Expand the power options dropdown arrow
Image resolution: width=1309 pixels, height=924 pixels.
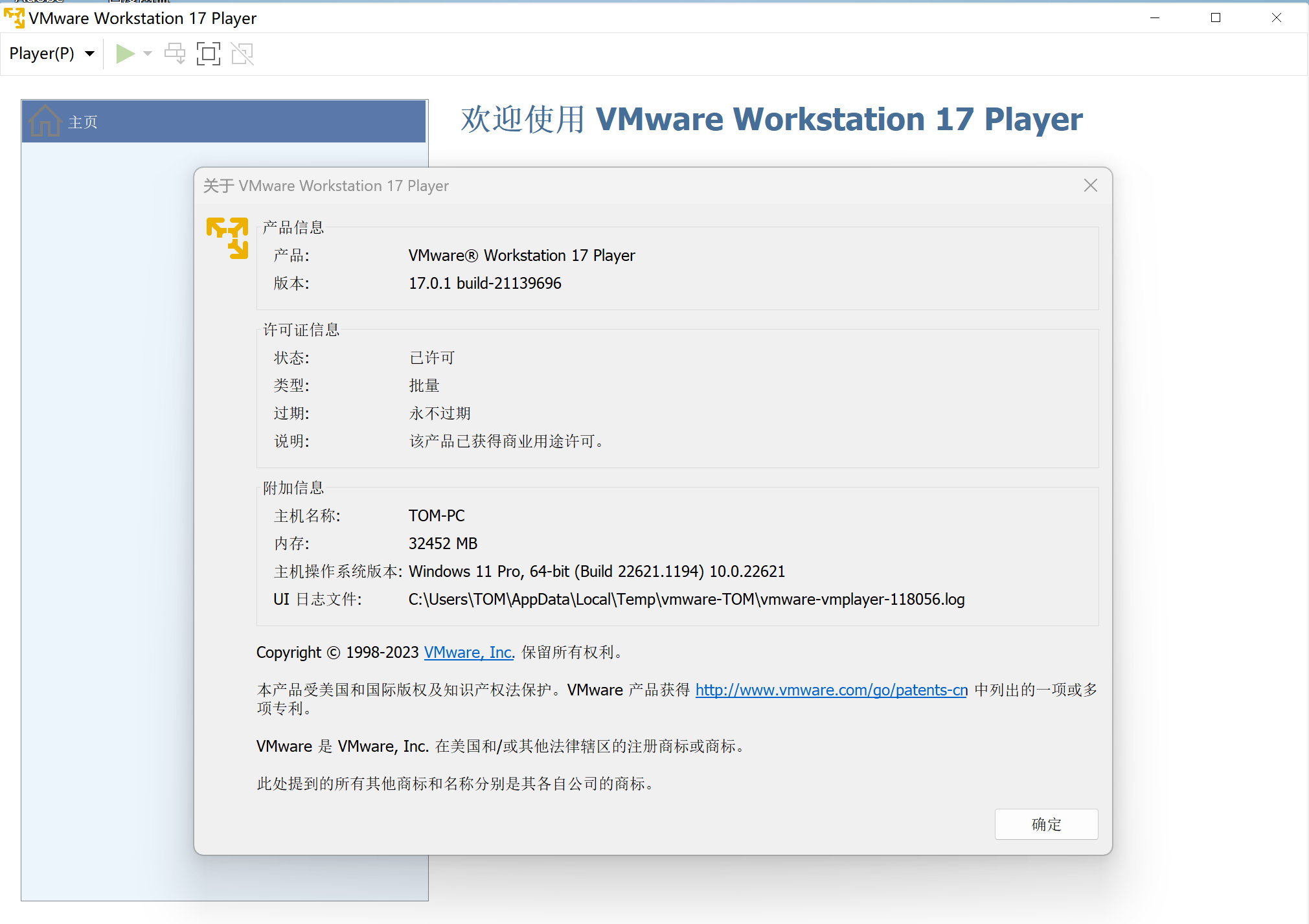click(x=148, y=54)
